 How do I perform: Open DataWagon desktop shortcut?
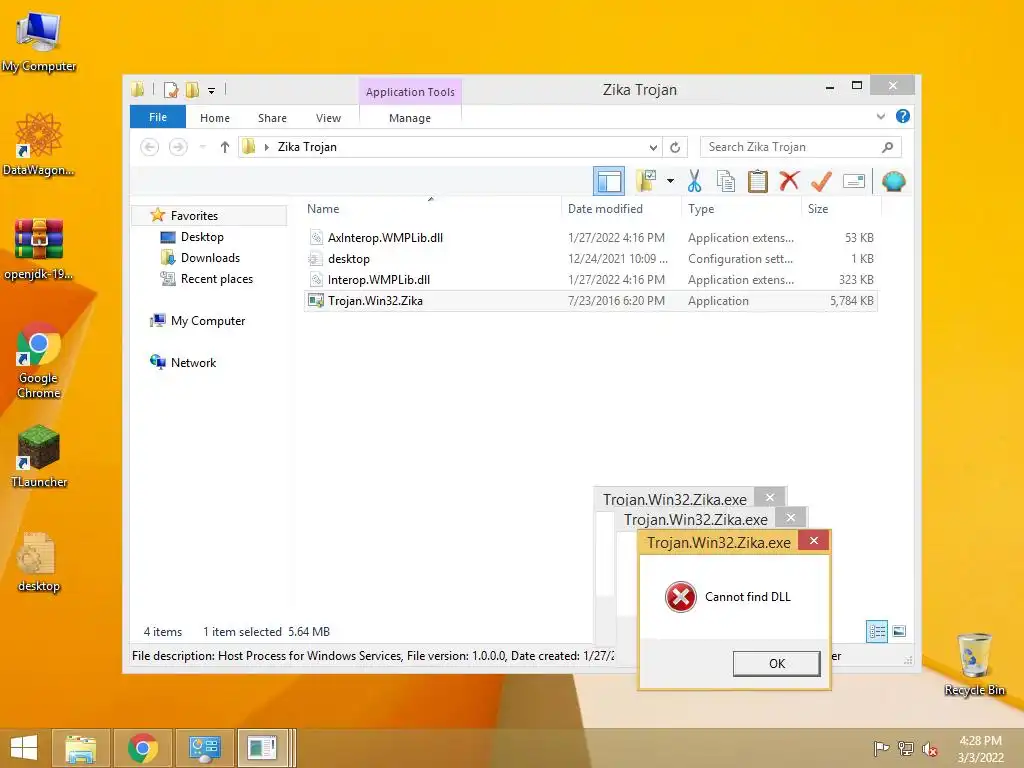(x=39, y=144)
